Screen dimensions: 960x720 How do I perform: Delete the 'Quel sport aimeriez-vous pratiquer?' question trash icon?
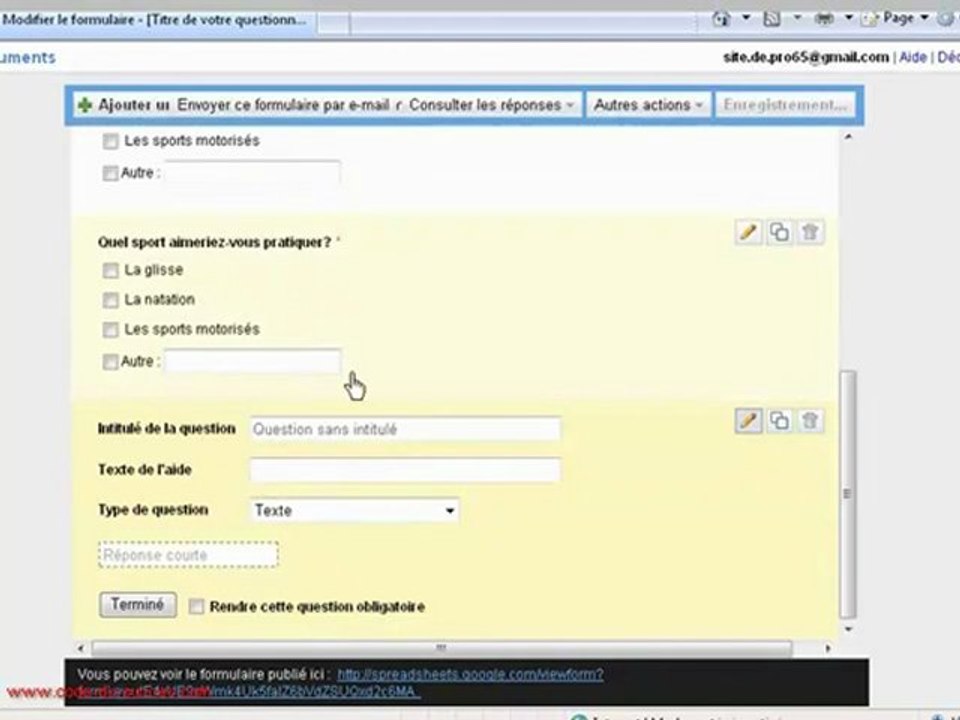tap(810, 232)
